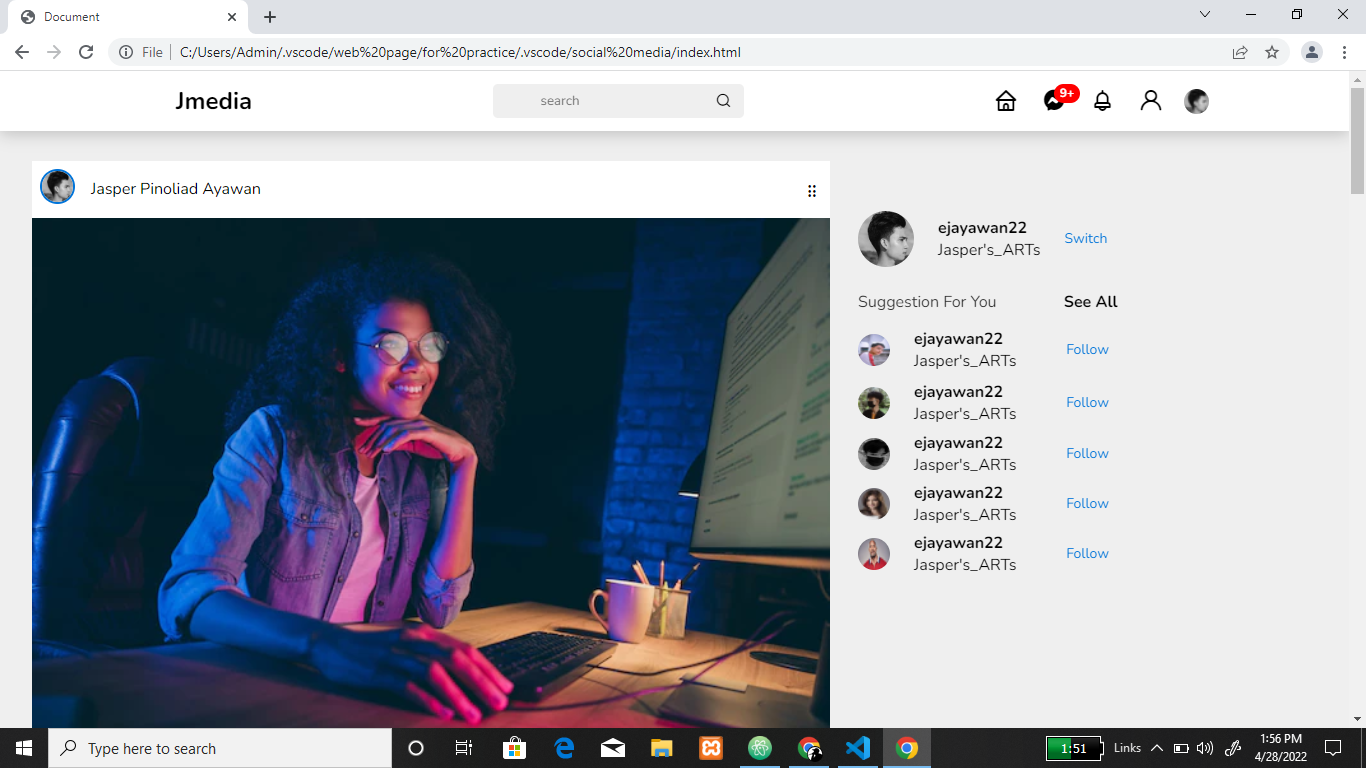Open the home icon in Jmedia header
Screen dimensions: 1366x768
1006,101
